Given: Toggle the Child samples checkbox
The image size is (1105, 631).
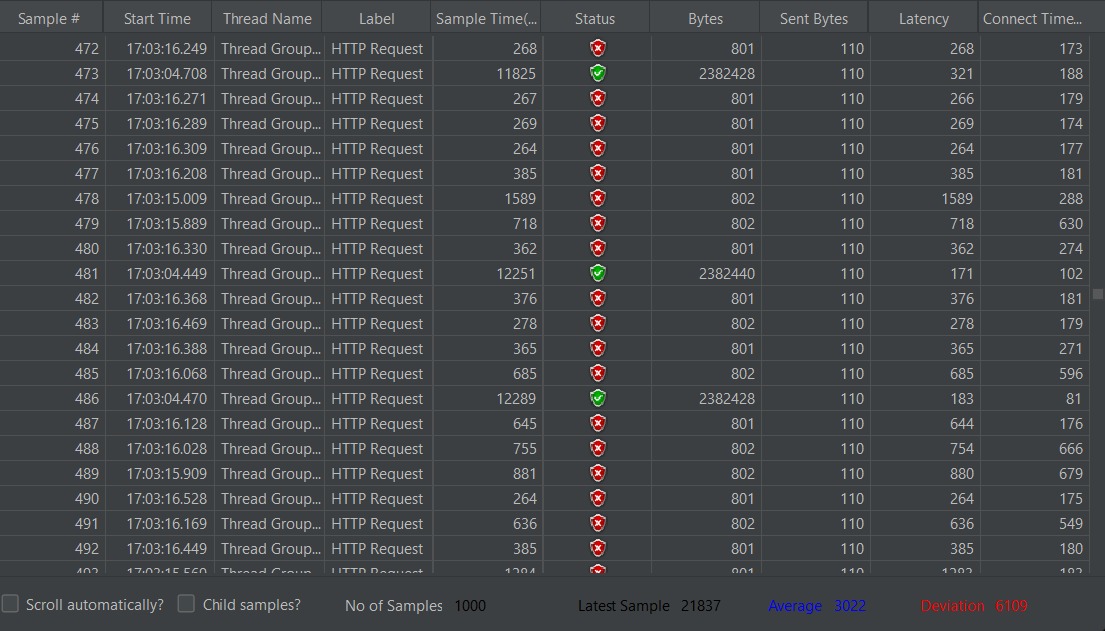Looking at the screenshot, I should click(x=186, y=604).
